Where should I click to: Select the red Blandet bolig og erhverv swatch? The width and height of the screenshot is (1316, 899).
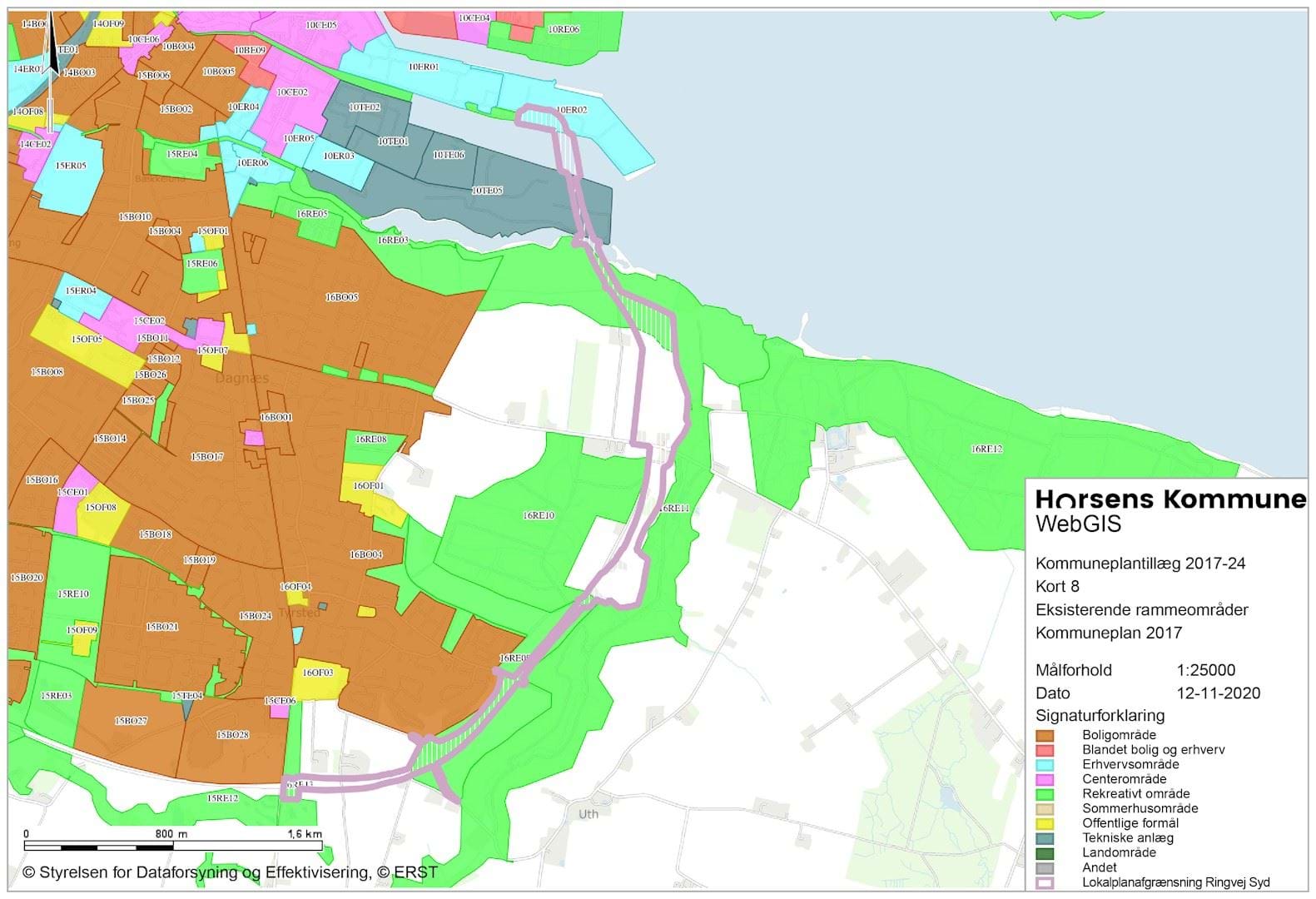(1045, 750)
